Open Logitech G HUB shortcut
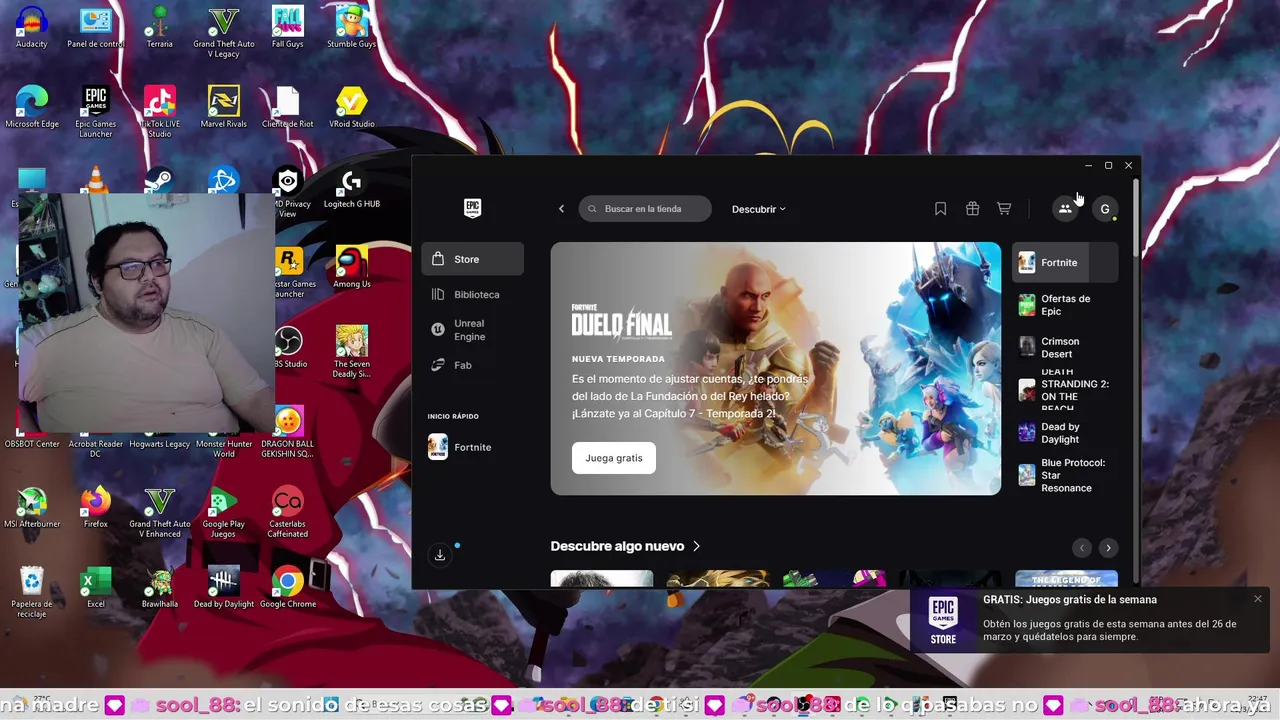 [351, 188]
